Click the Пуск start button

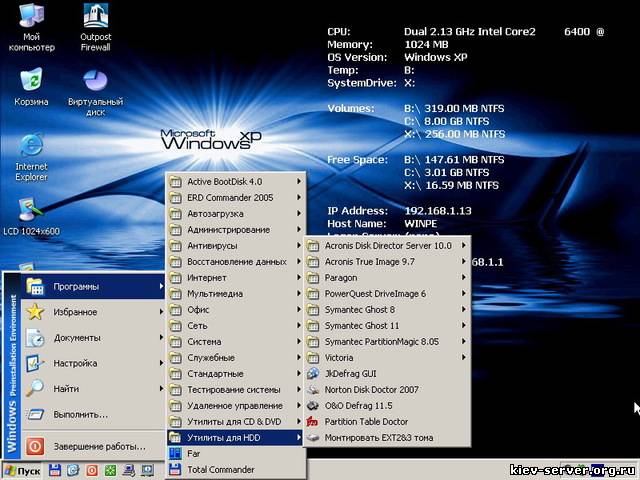[23, 470]
